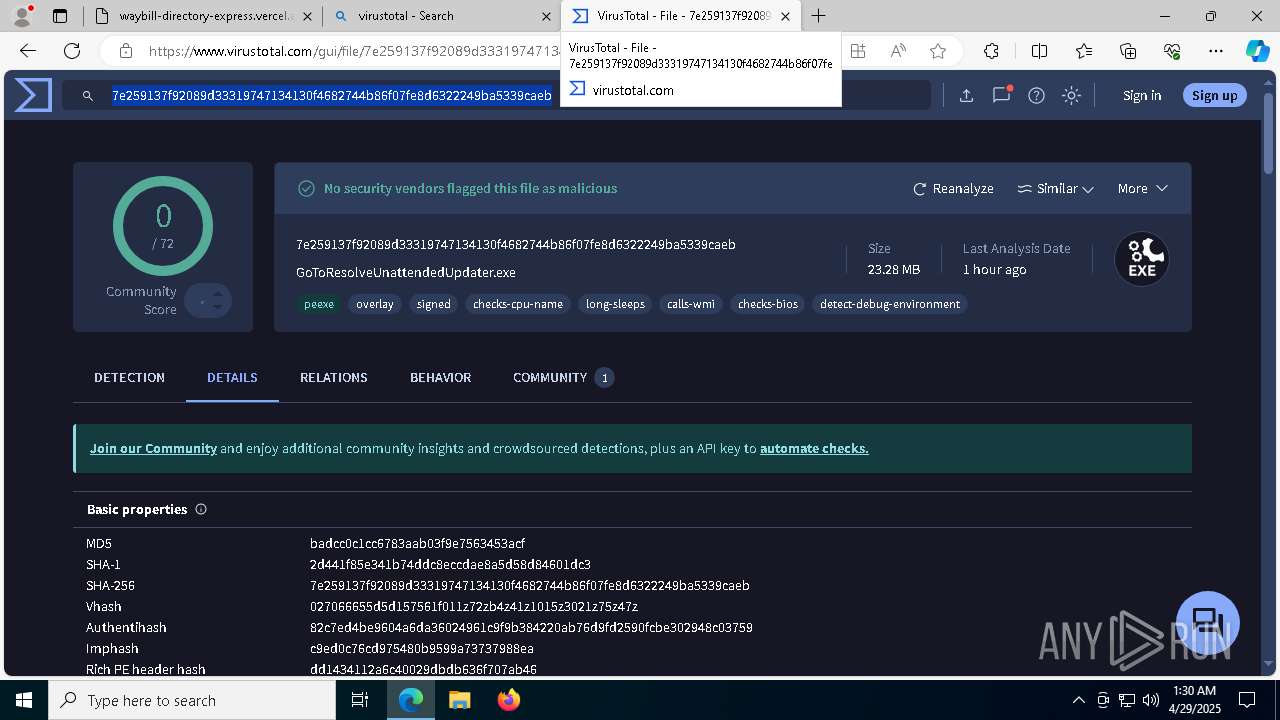The height and width of the screenshot is (720, 1280).
Task: Close the virustotal - Search tab
Action: coord(545,16)
